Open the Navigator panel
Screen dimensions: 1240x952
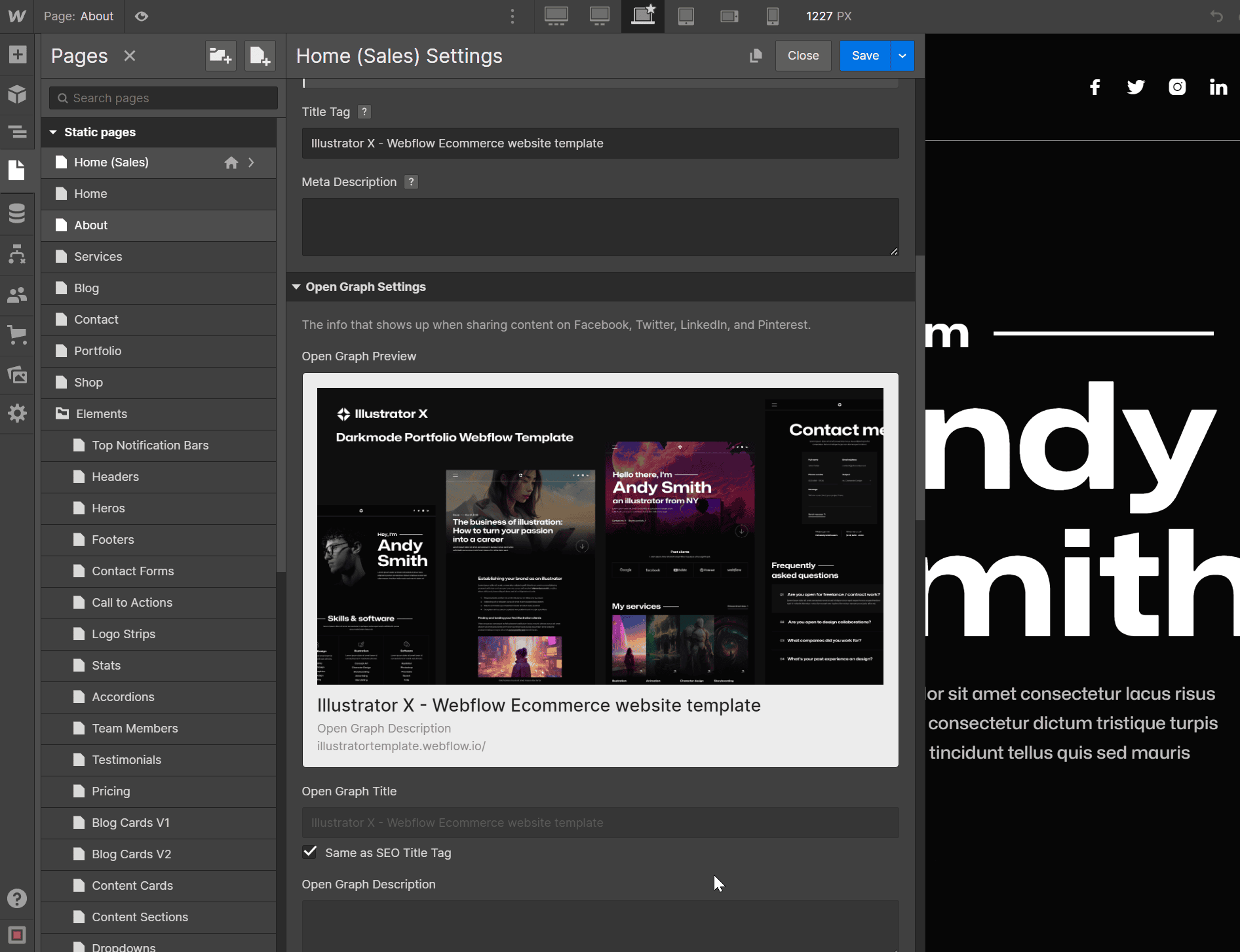[x=17, y=132]
